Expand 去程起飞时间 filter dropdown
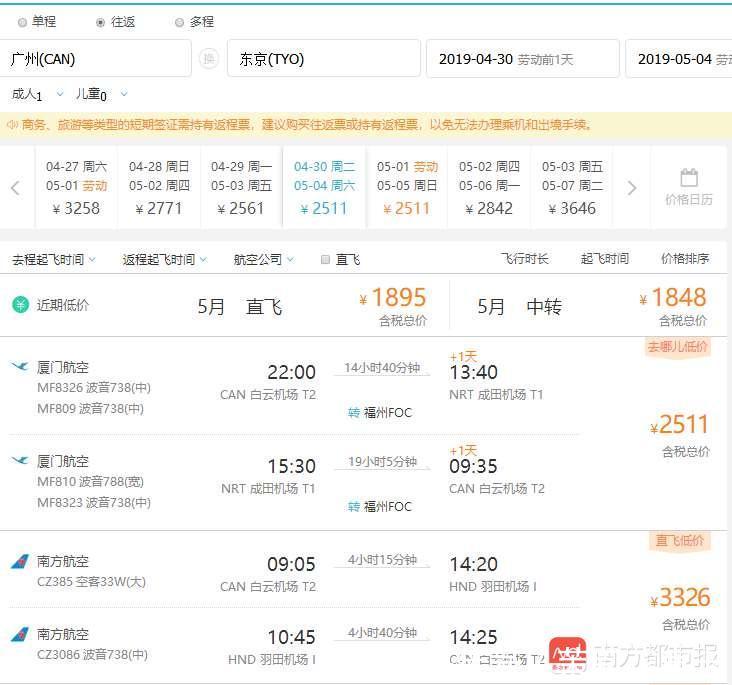Image resolution: width=732 pixels, height=685 pixels. pos(54,259)
